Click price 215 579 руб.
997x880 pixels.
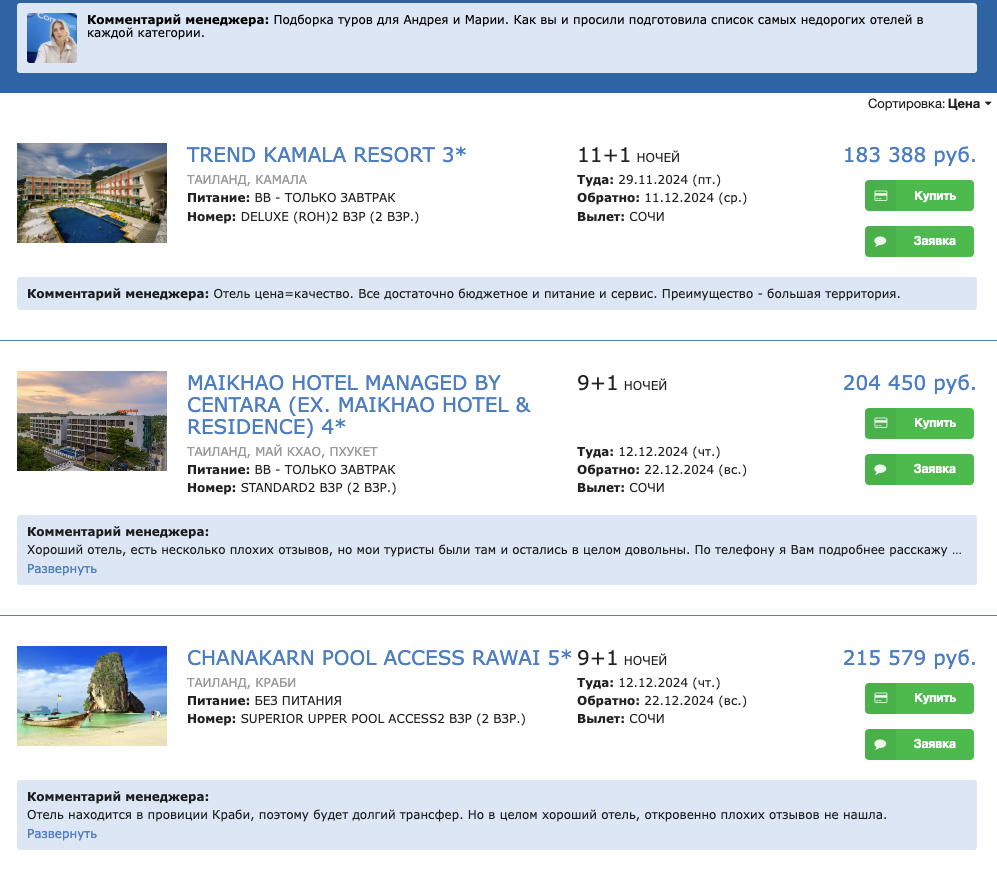pyautogui.click(x=909, y=657)
